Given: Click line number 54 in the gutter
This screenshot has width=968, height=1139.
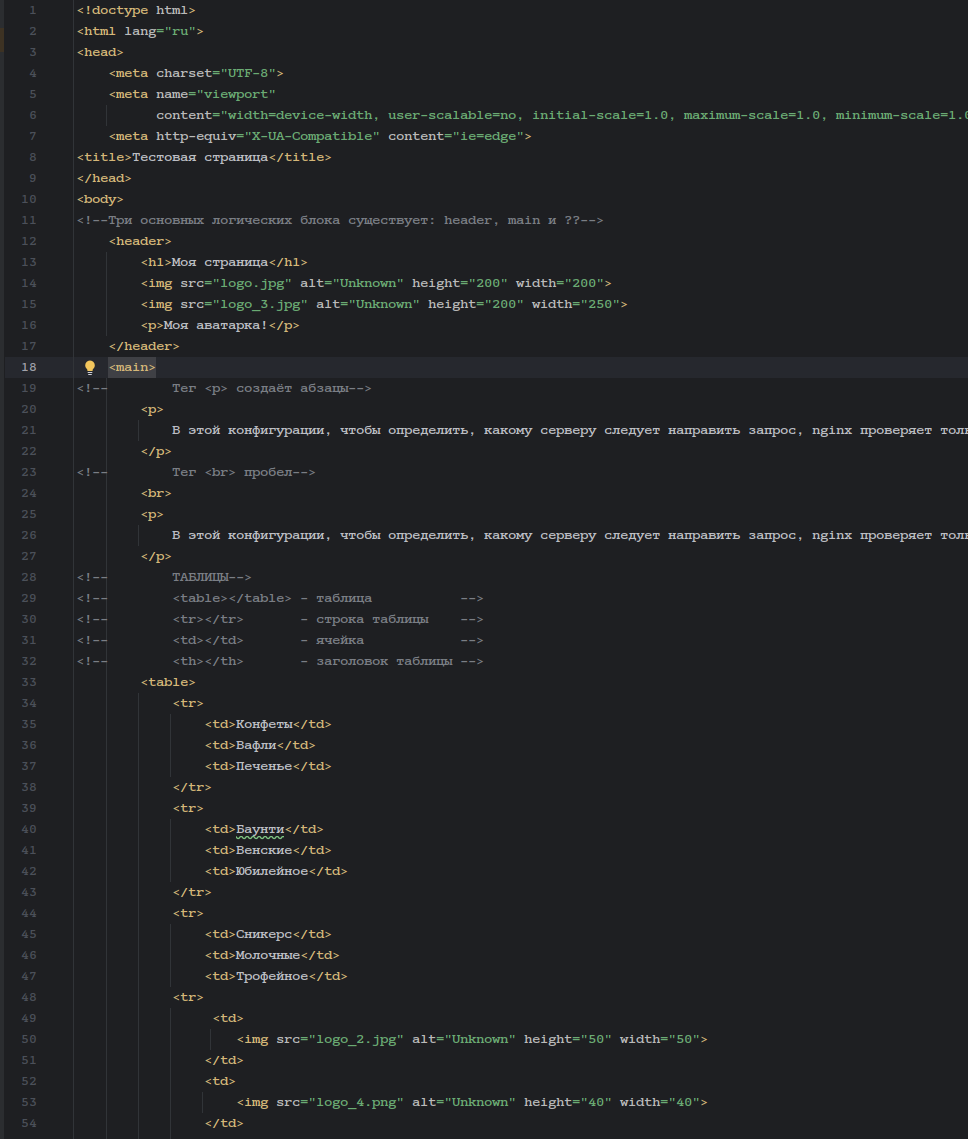Looking at the screenshot, I should point(28,1123).
